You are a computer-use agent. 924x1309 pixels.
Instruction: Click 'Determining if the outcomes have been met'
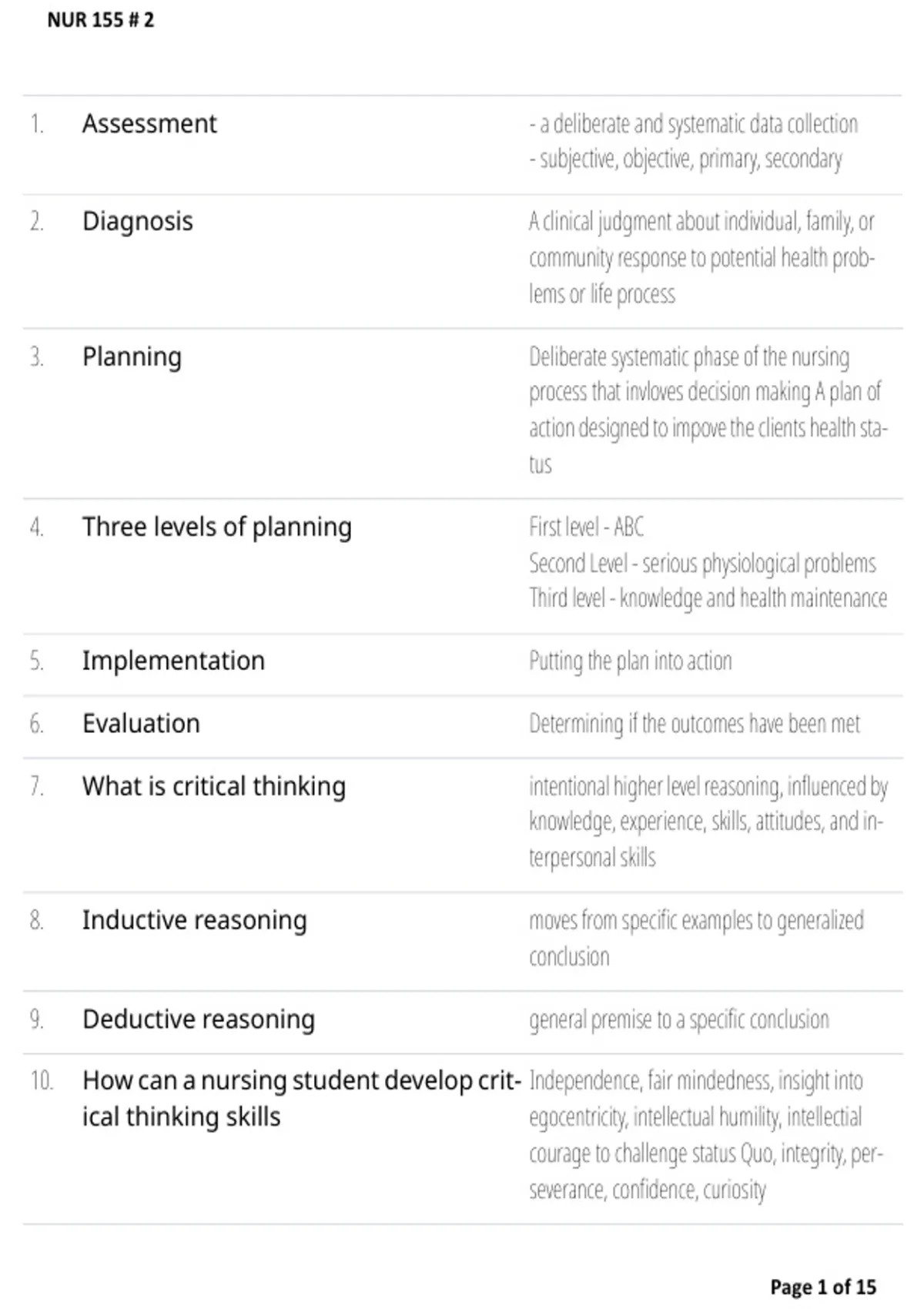click(695, 725)
